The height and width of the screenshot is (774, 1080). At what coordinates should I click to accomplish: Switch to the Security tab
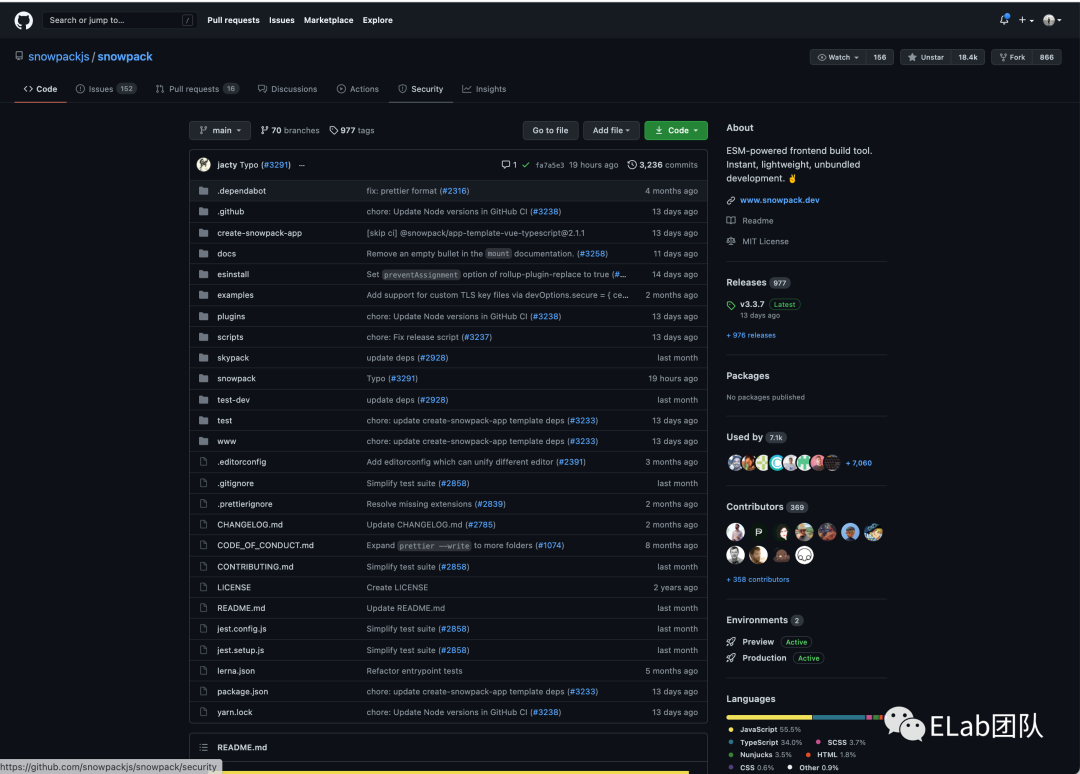[x=420, y=89]
